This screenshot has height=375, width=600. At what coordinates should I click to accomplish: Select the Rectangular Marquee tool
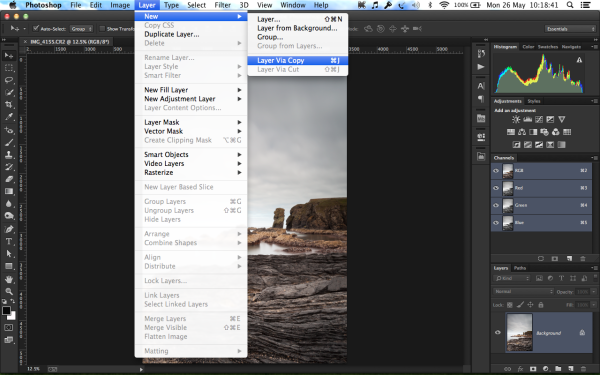coord(8,68)
